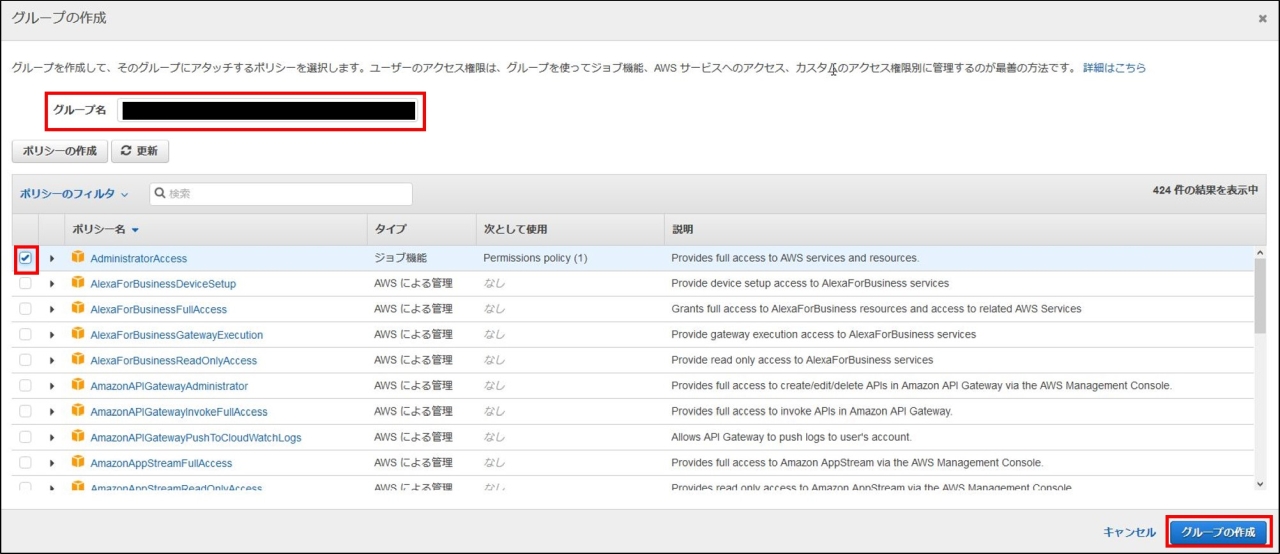Click the magnifier icon in the search box
The image size is (1280, 554).
click(x=160, y=194)
